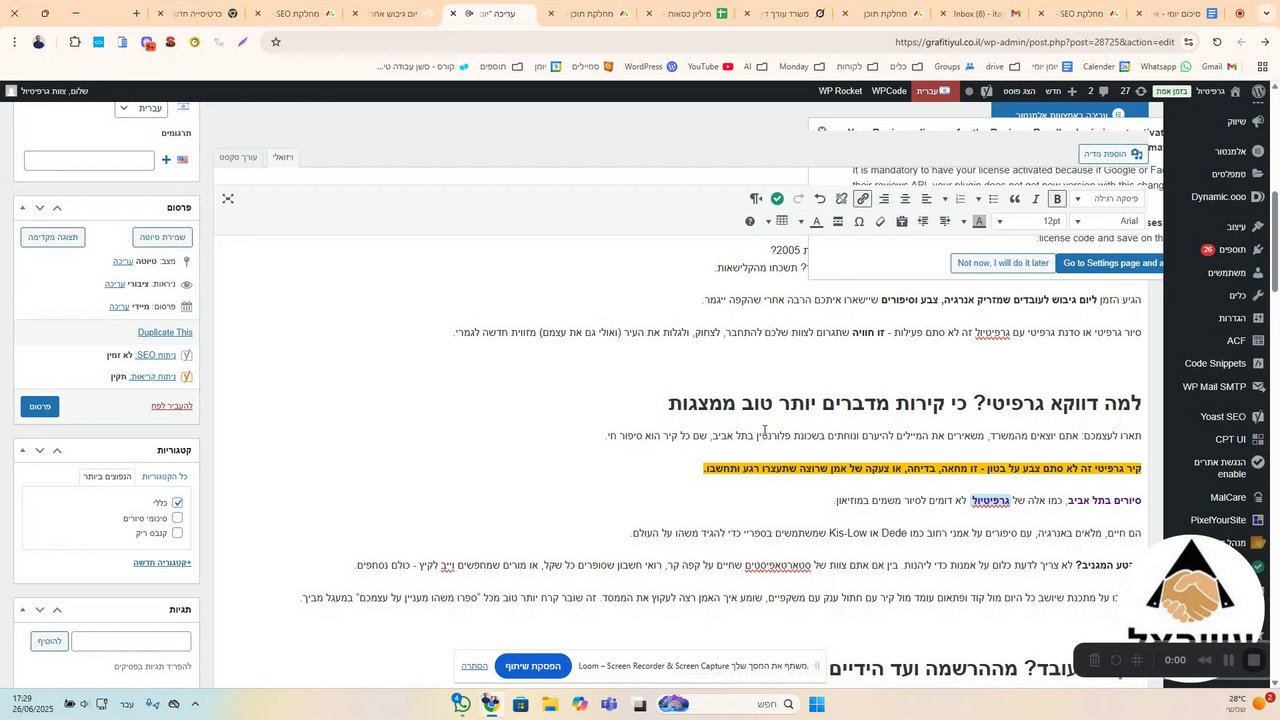The height and width of the screenshot is (720, 1280).
Task: Expand the numbered list style dropdown arrow
Action: click(945, 199)
